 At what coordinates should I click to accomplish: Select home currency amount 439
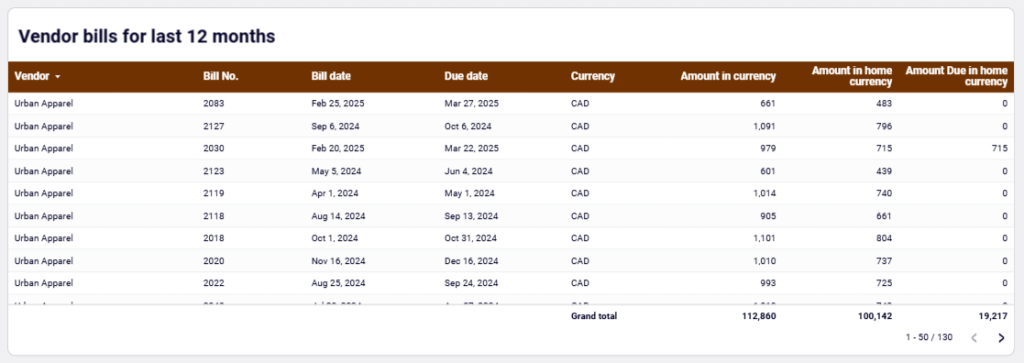(884, 171)
